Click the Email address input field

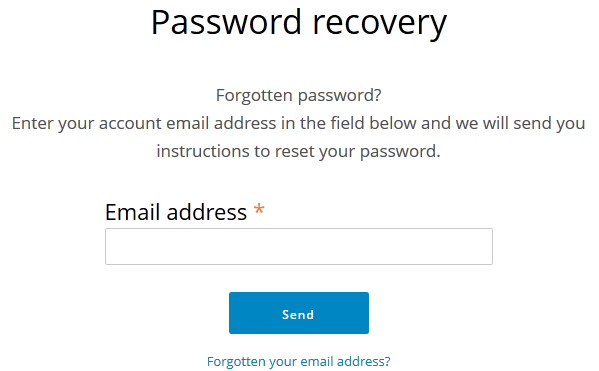click(299, 246)
